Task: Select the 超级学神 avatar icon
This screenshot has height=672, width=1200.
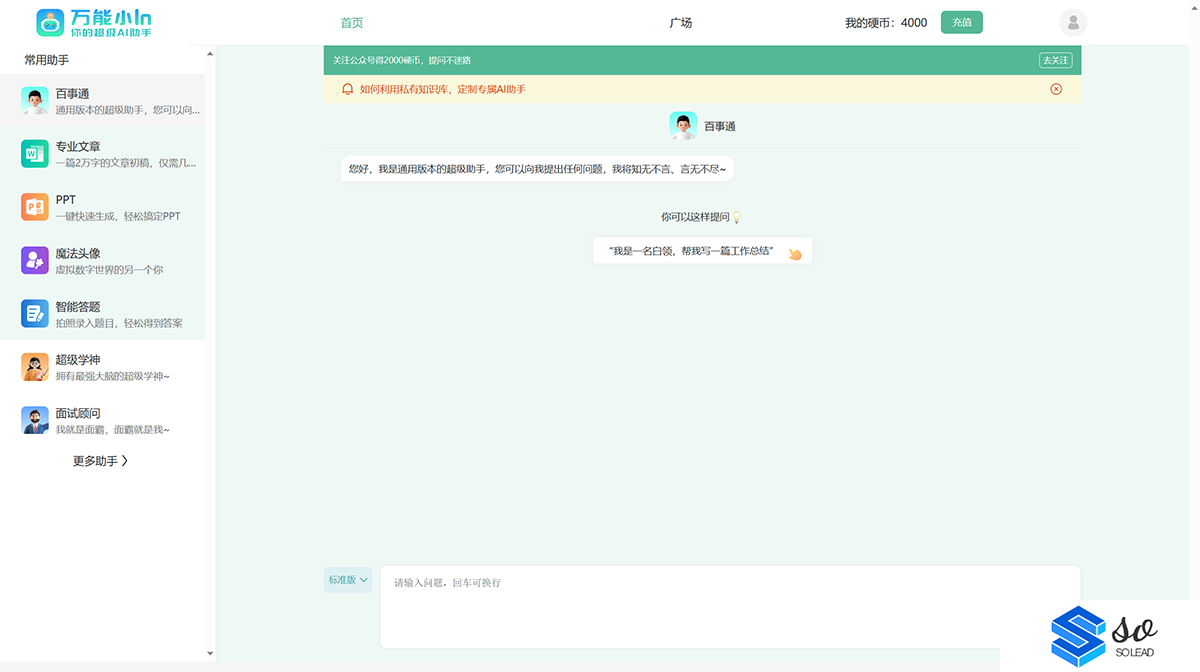Action: (35, 367)
